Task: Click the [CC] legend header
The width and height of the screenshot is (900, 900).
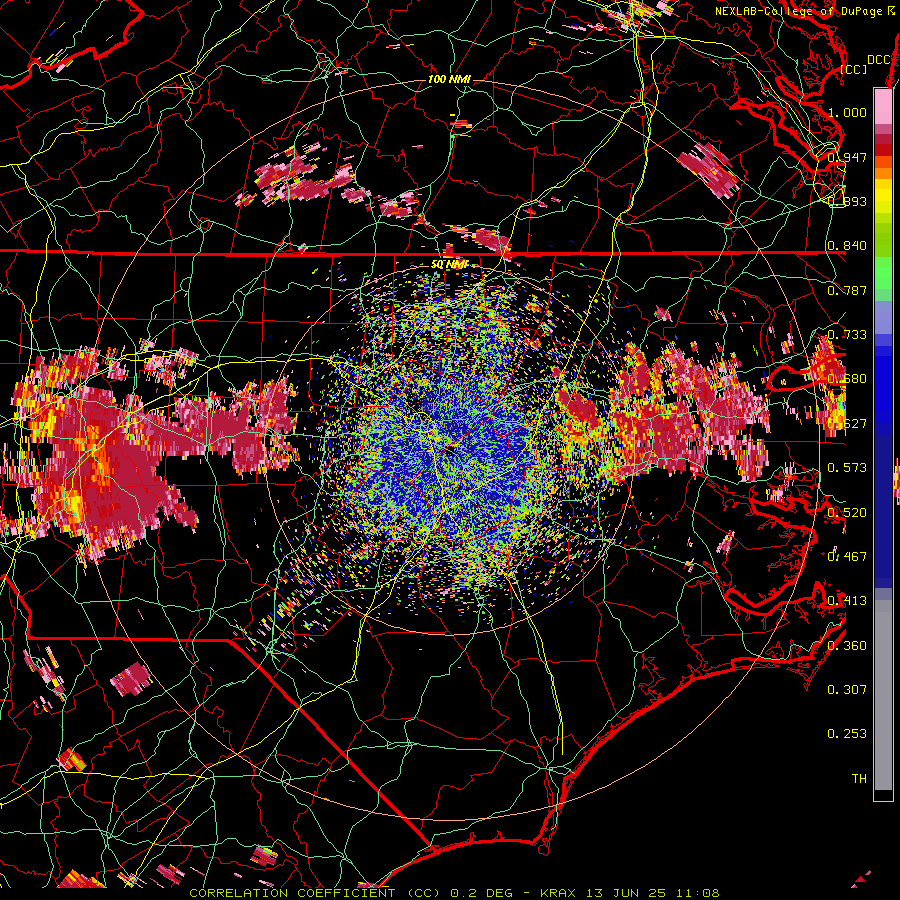Action: (854, 69)
